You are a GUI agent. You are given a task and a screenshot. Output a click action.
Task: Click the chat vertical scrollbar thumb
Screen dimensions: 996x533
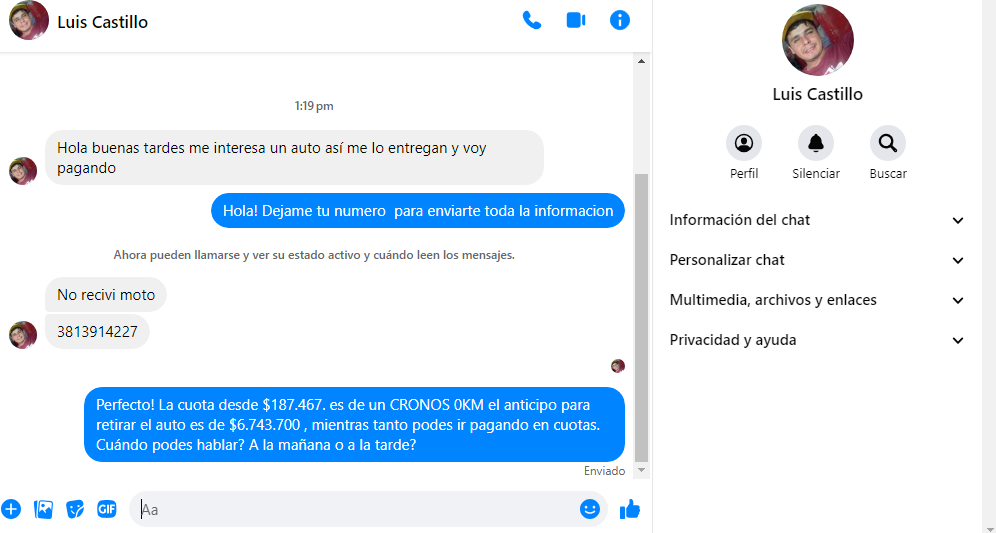(x=642, y=318)
